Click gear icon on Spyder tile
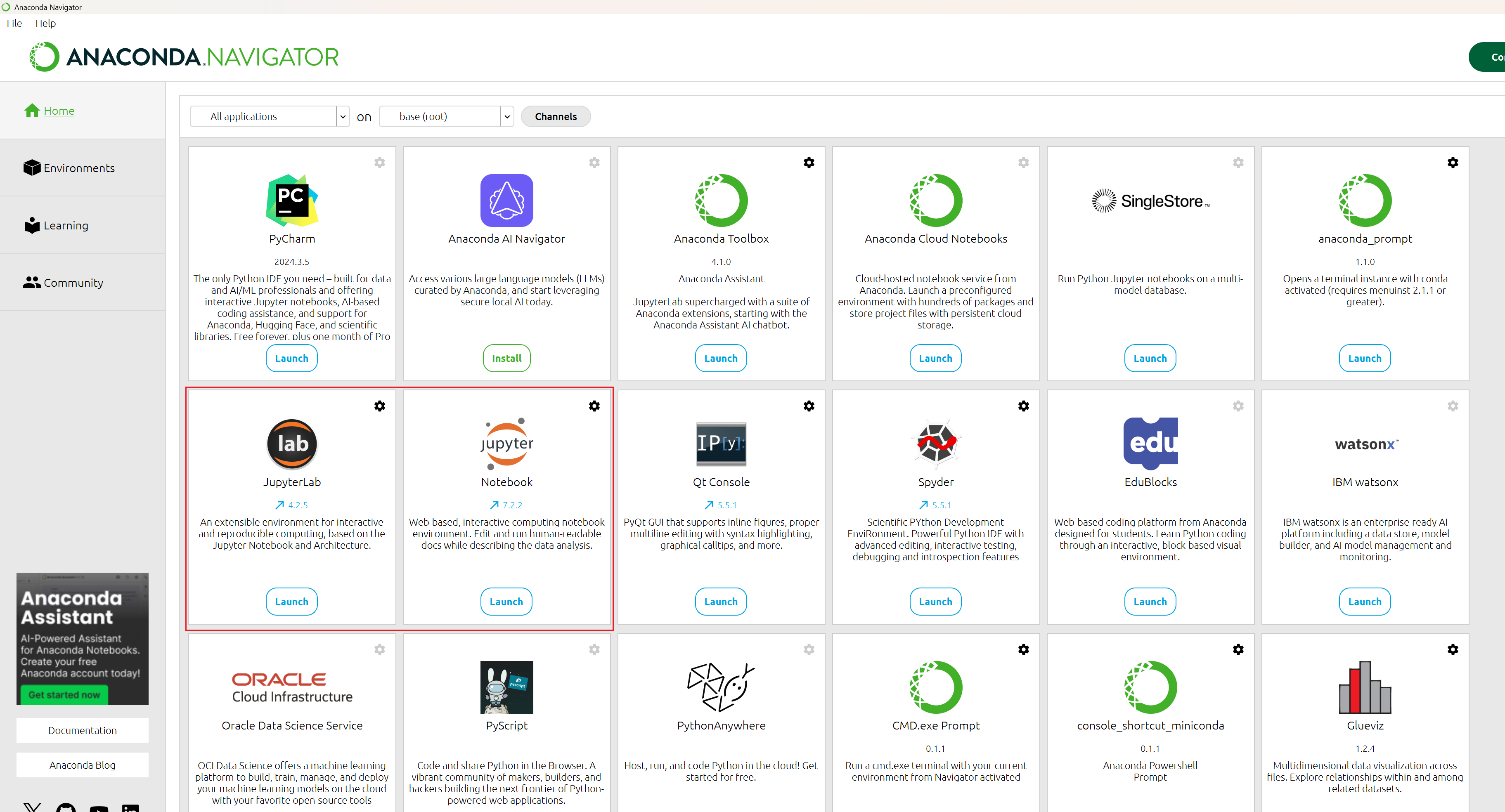1505x812 pixels. coord(1024,406)
